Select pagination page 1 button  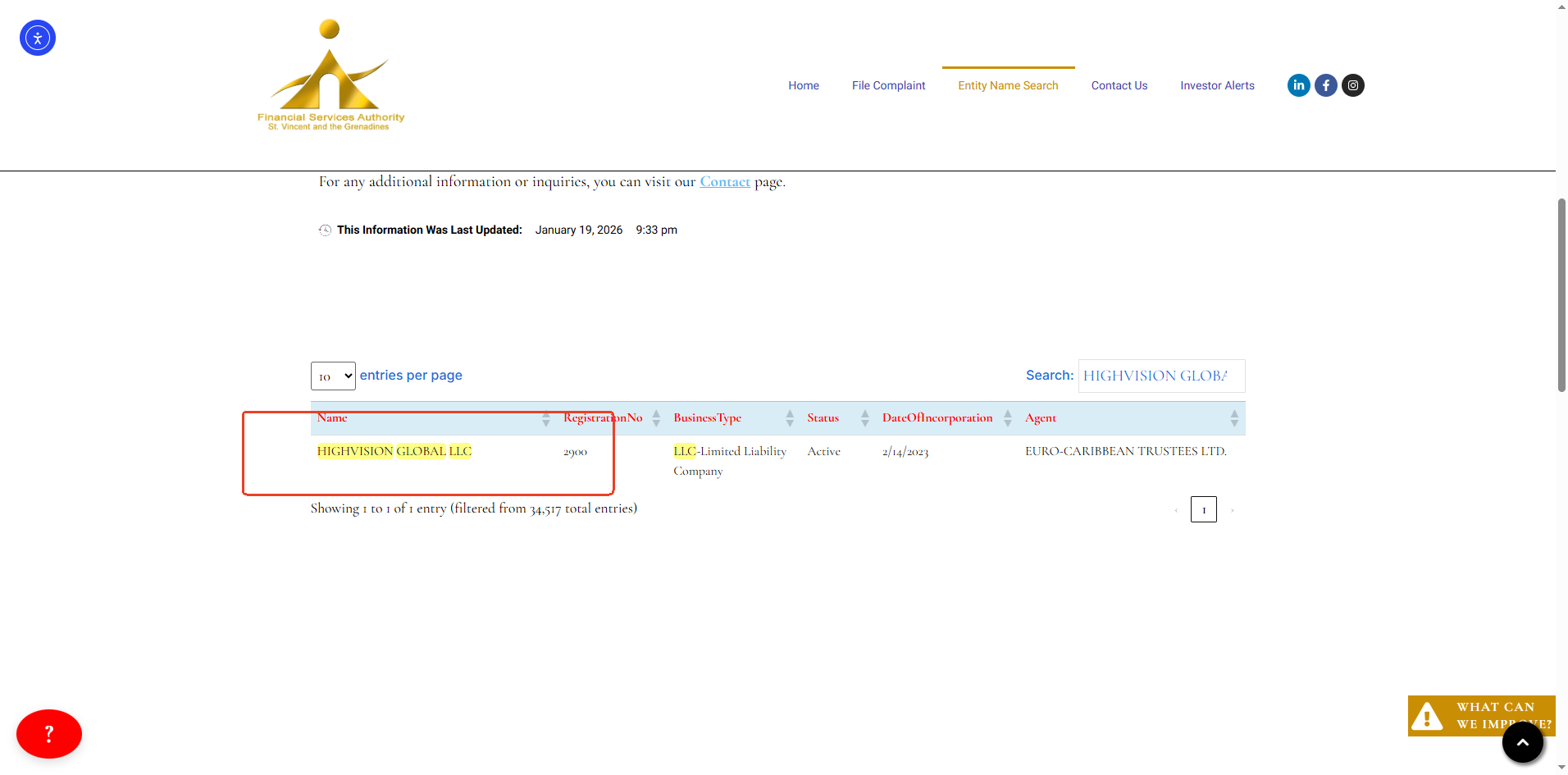coord(1203,509)
